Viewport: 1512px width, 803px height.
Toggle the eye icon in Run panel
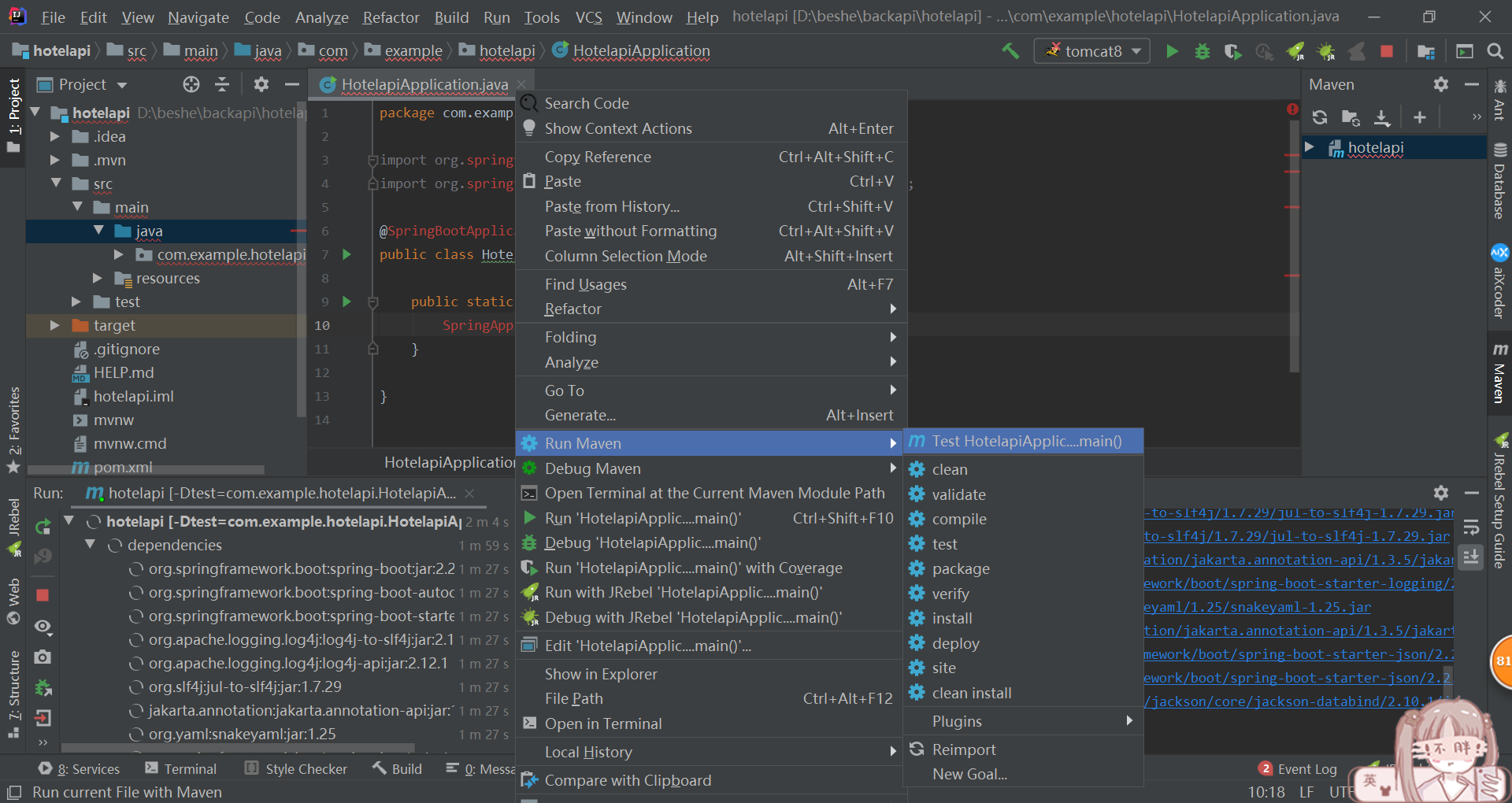[x=43, y=627]
